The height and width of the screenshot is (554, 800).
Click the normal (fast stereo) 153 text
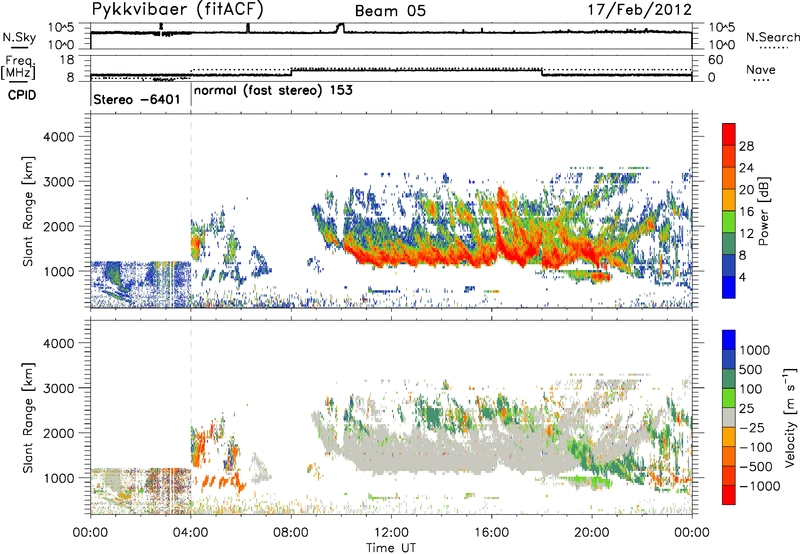tap(273, 91)
